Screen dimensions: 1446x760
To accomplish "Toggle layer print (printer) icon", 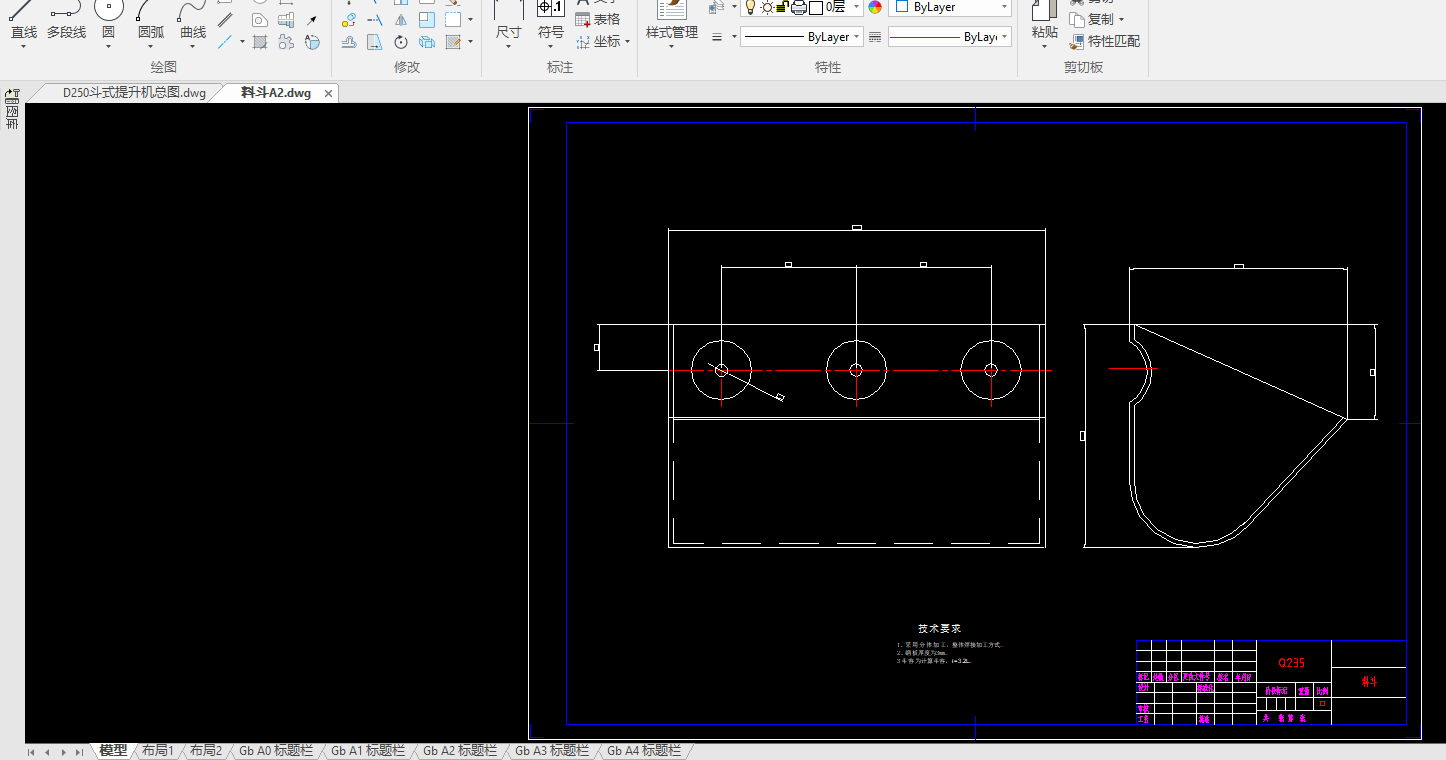I will (x=799, y=7).
